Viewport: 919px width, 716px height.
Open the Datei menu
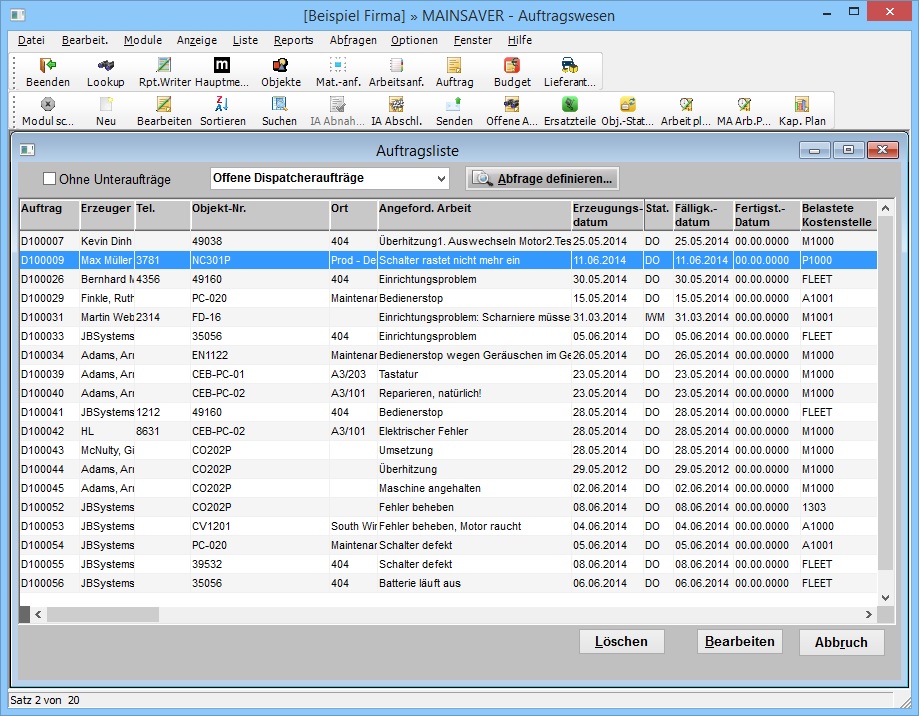31,40
